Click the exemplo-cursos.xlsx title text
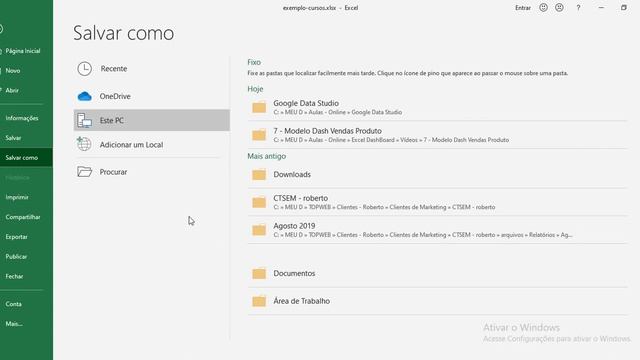 tap(309, 8)
